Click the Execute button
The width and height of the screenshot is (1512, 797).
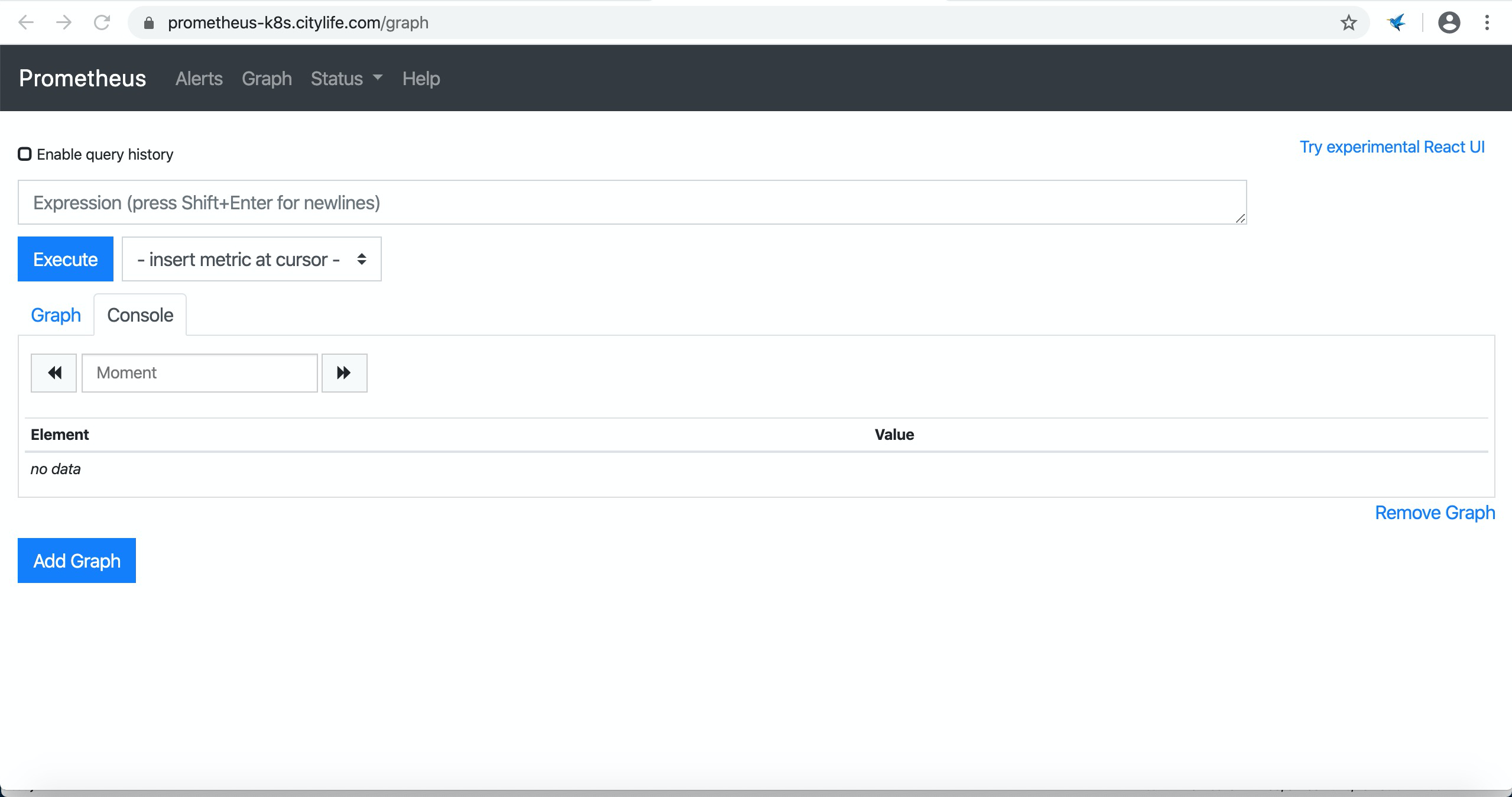click(66, 259)
